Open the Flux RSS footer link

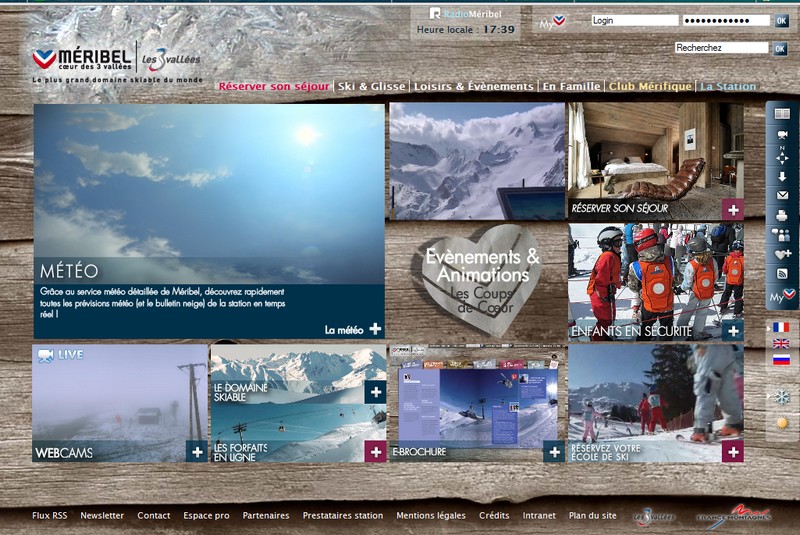(x=49, y=516)
